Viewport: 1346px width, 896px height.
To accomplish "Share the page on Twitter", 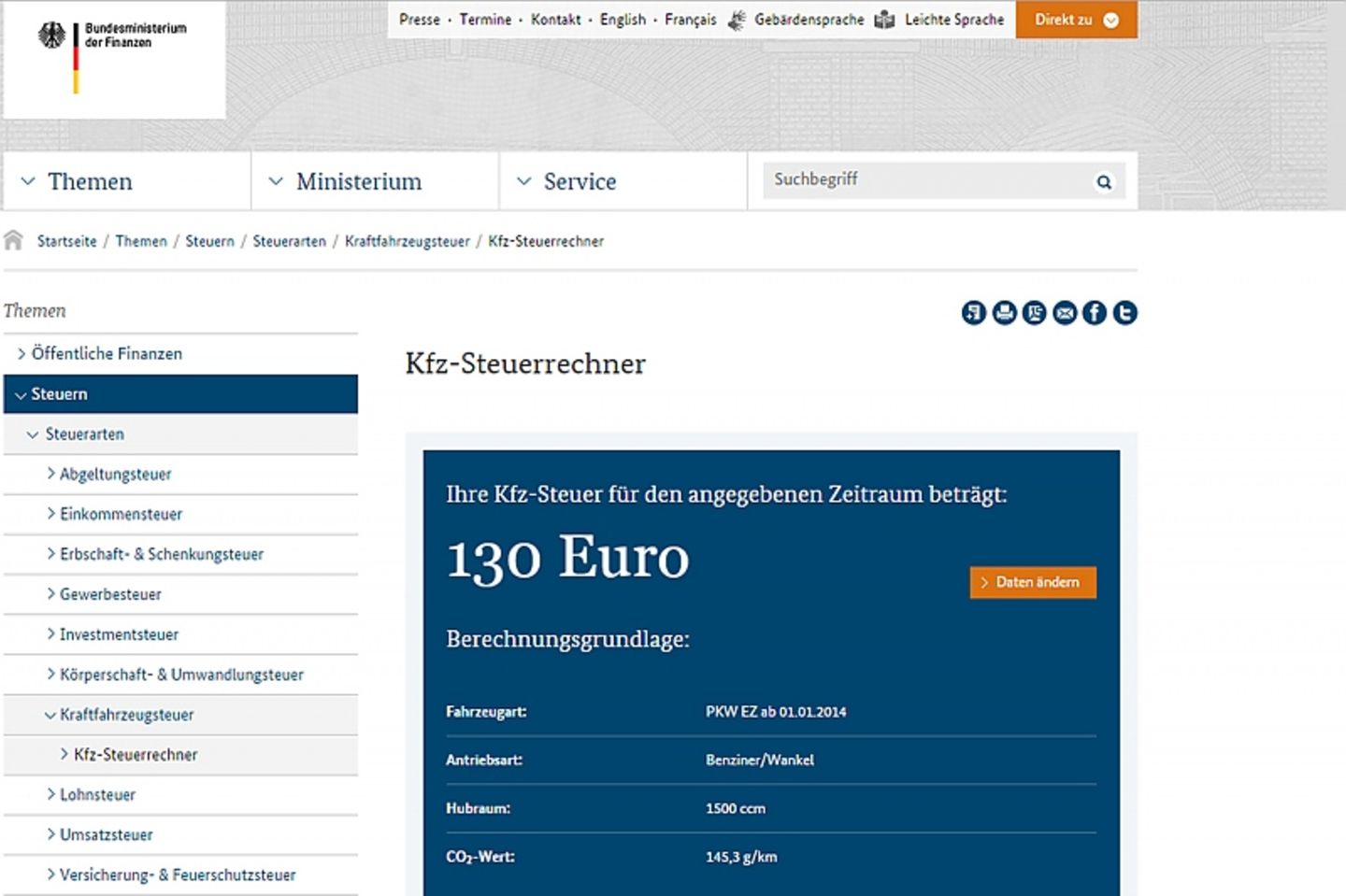I will (x=1124, y=313).
